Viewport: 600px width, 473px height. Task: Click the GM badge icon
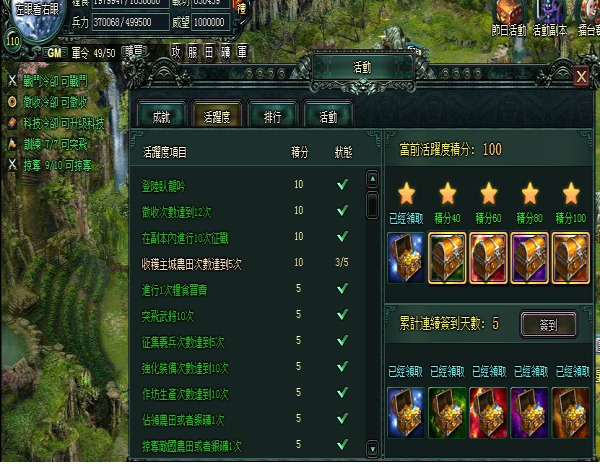tap(54, 53)
